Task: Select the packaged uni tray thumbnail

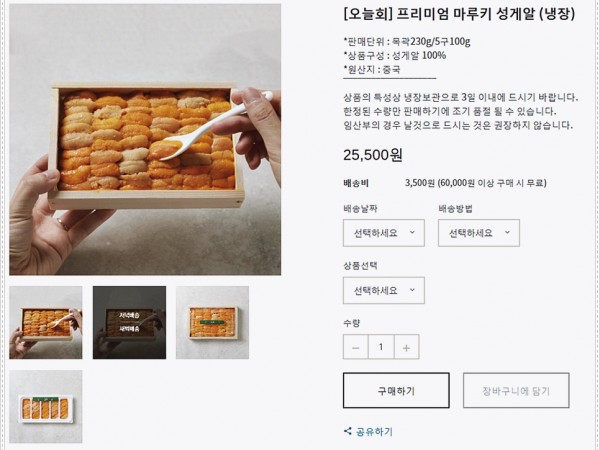Action: point(46,406)
